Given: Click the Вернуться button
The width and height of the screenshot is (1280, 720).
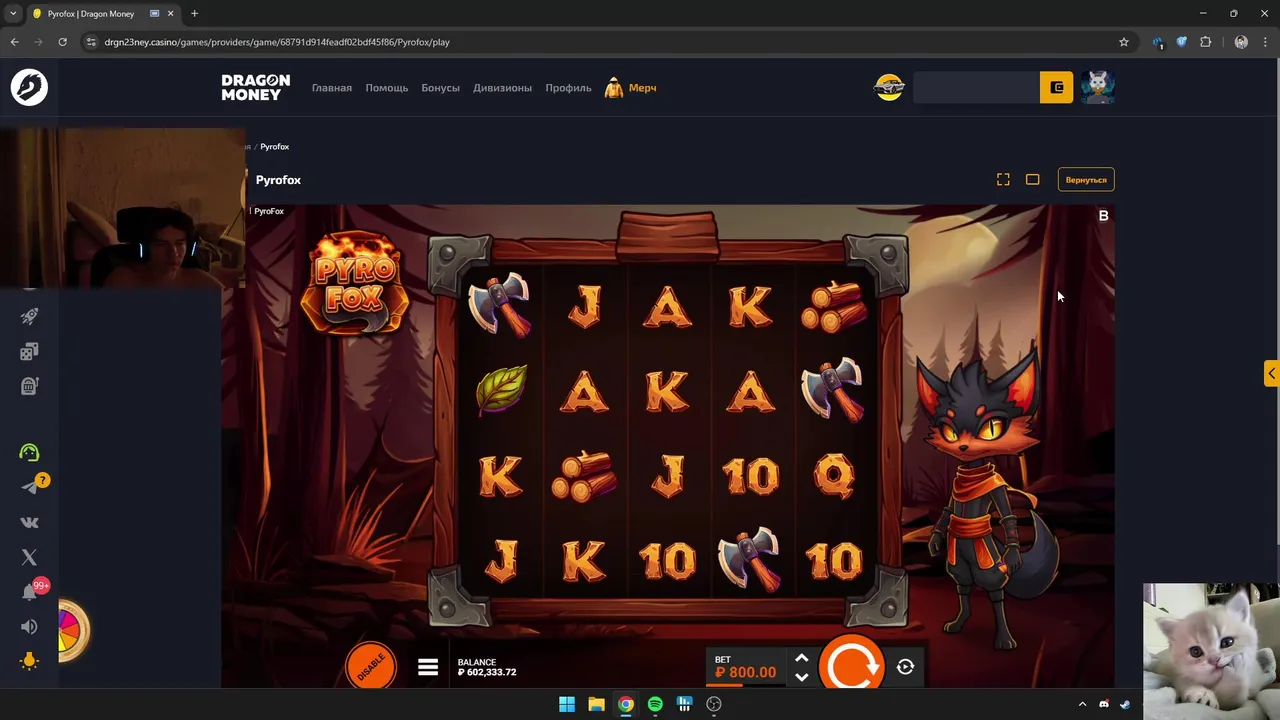Looking at the screenshot, I should click(1086, 180).
